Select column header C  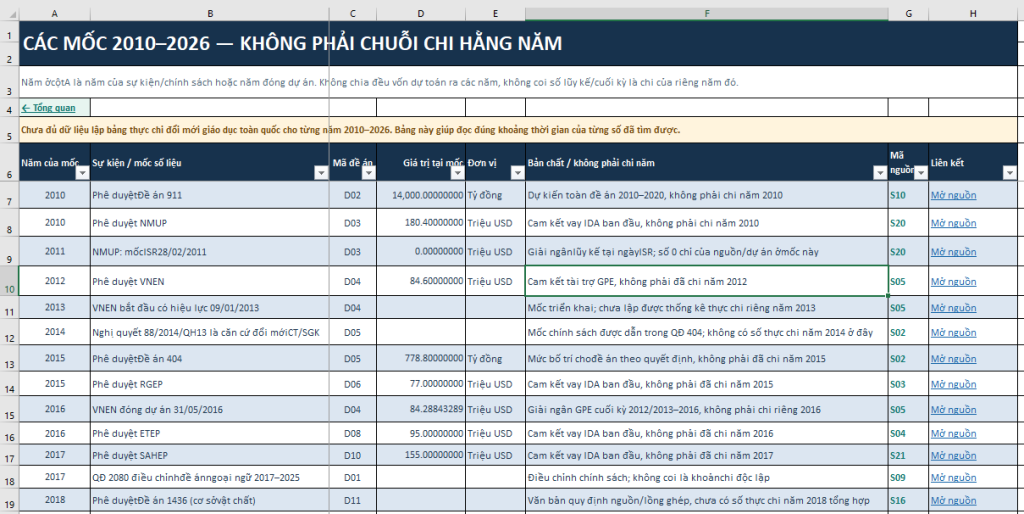353,14
